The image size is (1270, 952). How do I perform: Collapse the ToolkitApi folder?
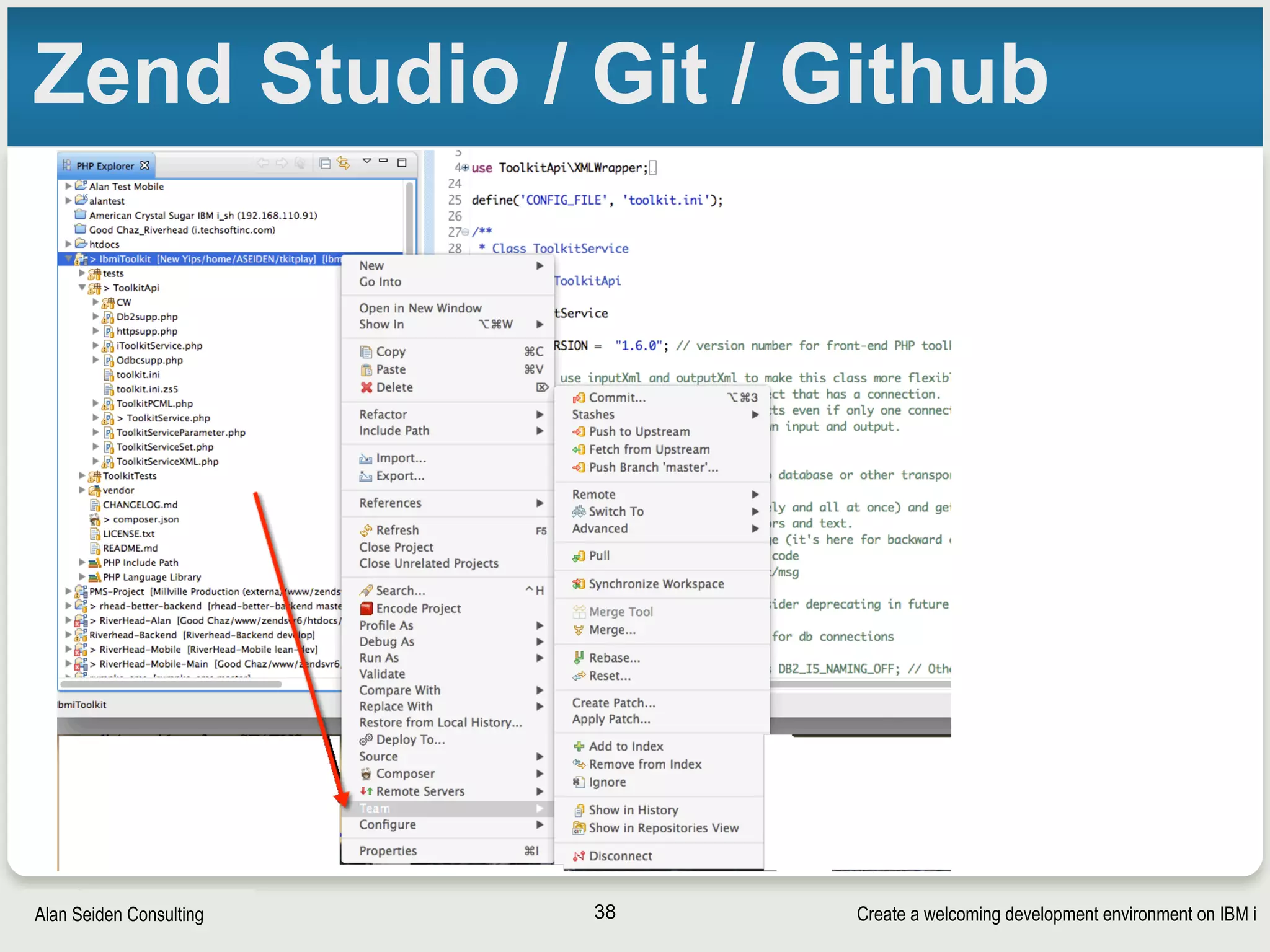point(82,288)
